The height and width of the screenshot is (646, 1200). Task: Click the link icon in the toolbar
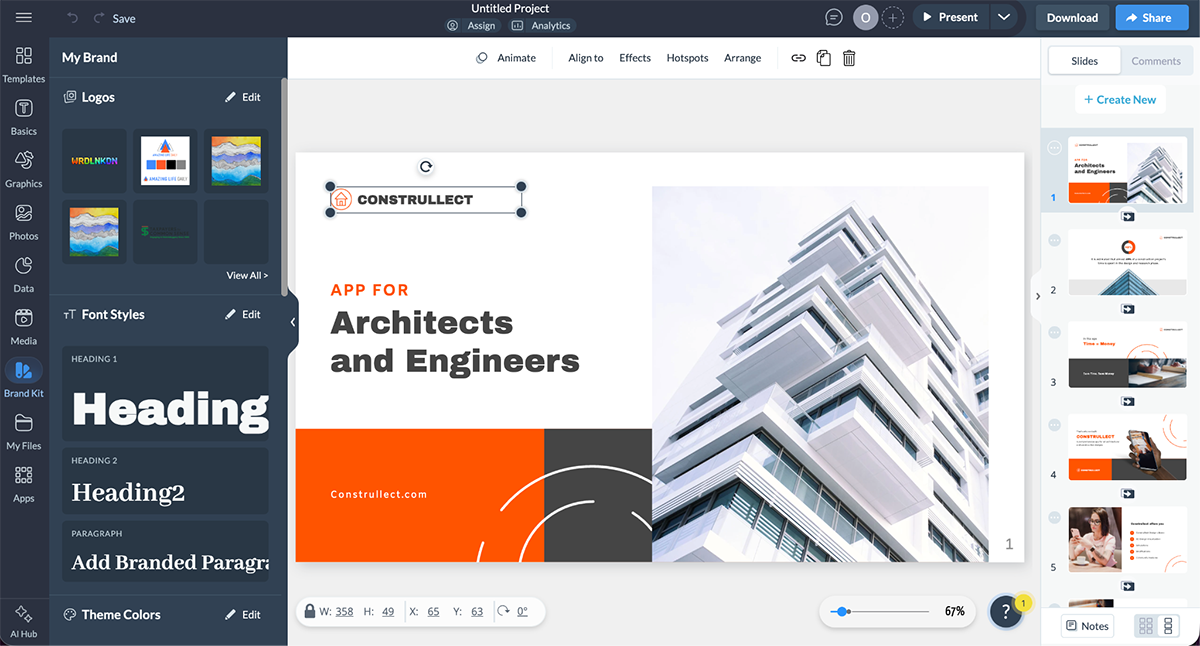pos(798,58)
